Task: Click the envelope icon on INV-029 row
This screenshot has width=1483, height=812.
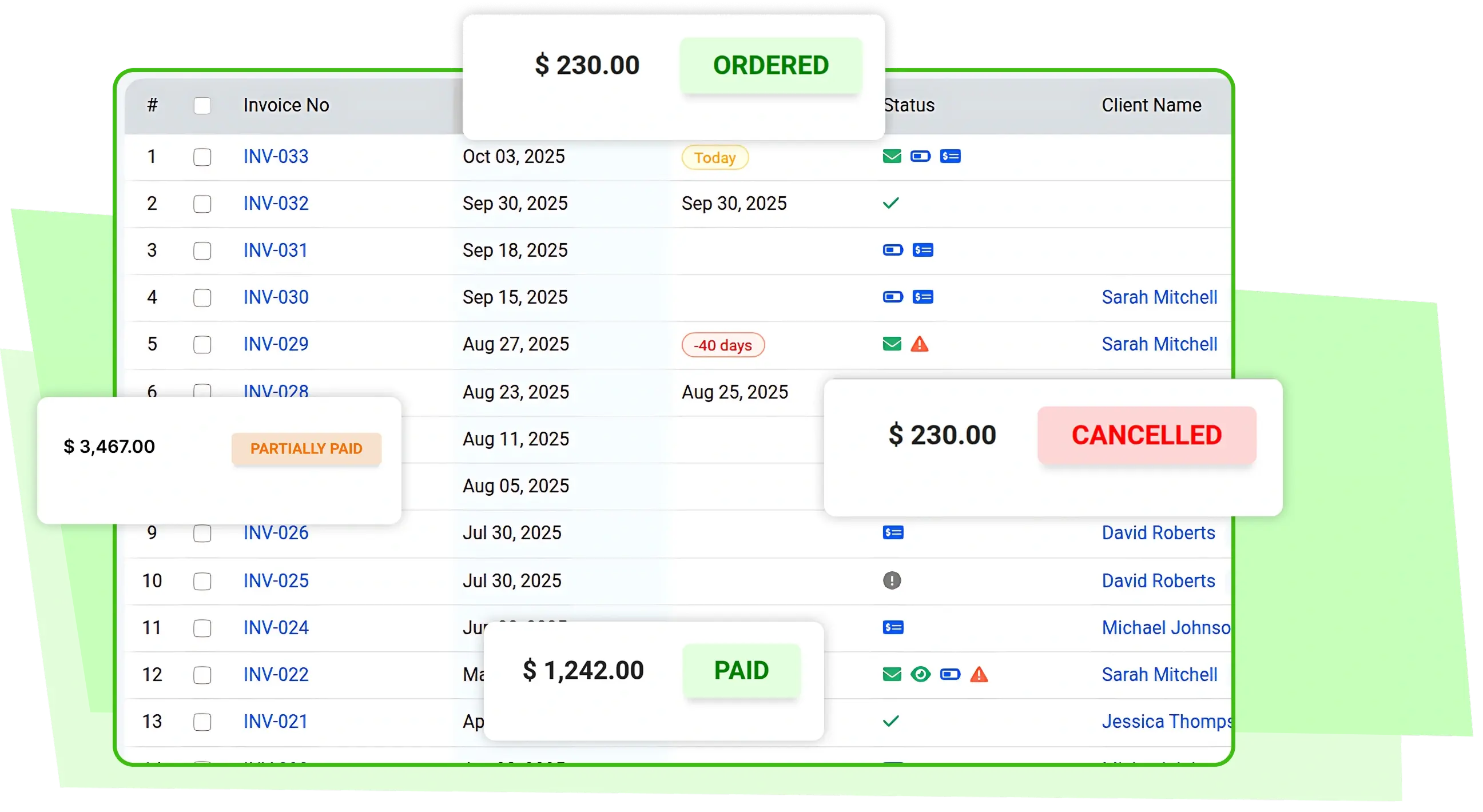Action: (x=892, y=344)
